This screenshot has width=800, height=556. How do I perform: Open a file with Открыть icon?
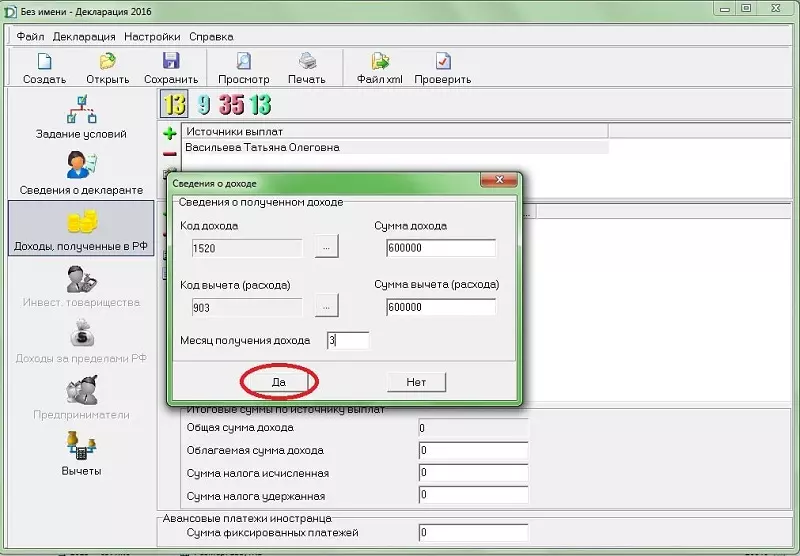(107, 68)
